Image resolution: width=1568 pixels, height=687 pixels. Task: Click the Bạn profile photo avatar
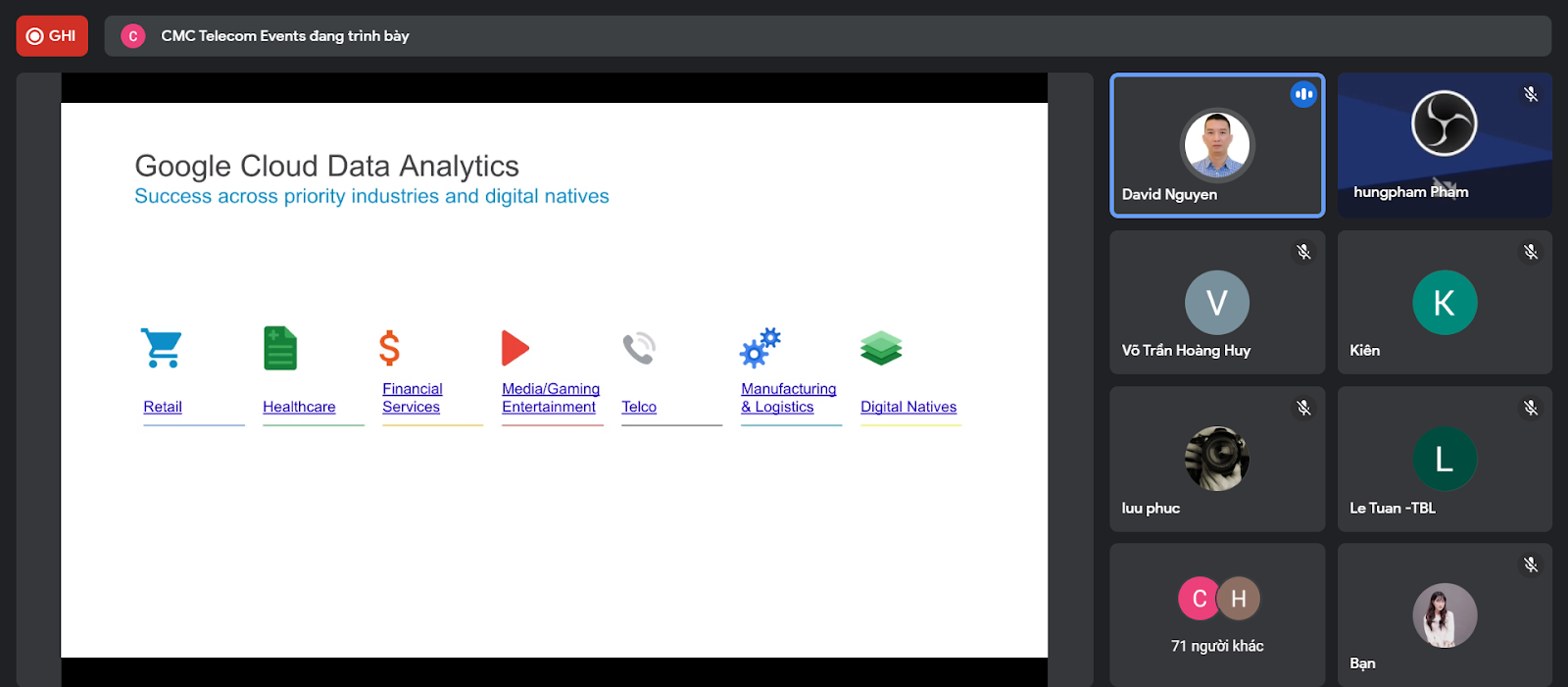[1445, 615]
